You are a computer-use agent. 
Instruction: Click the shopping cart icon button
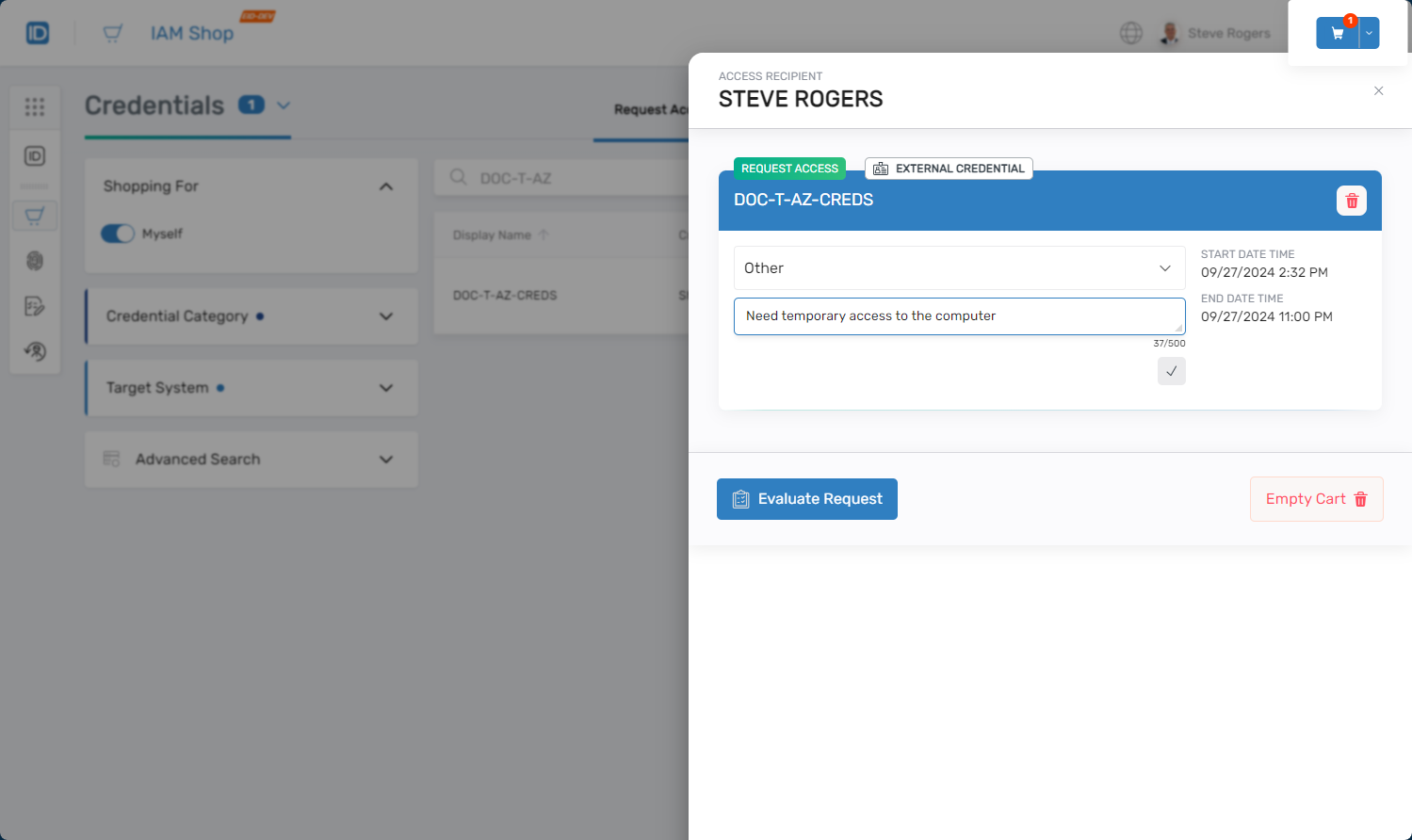pyautogui.click(x=1337, y=33)
